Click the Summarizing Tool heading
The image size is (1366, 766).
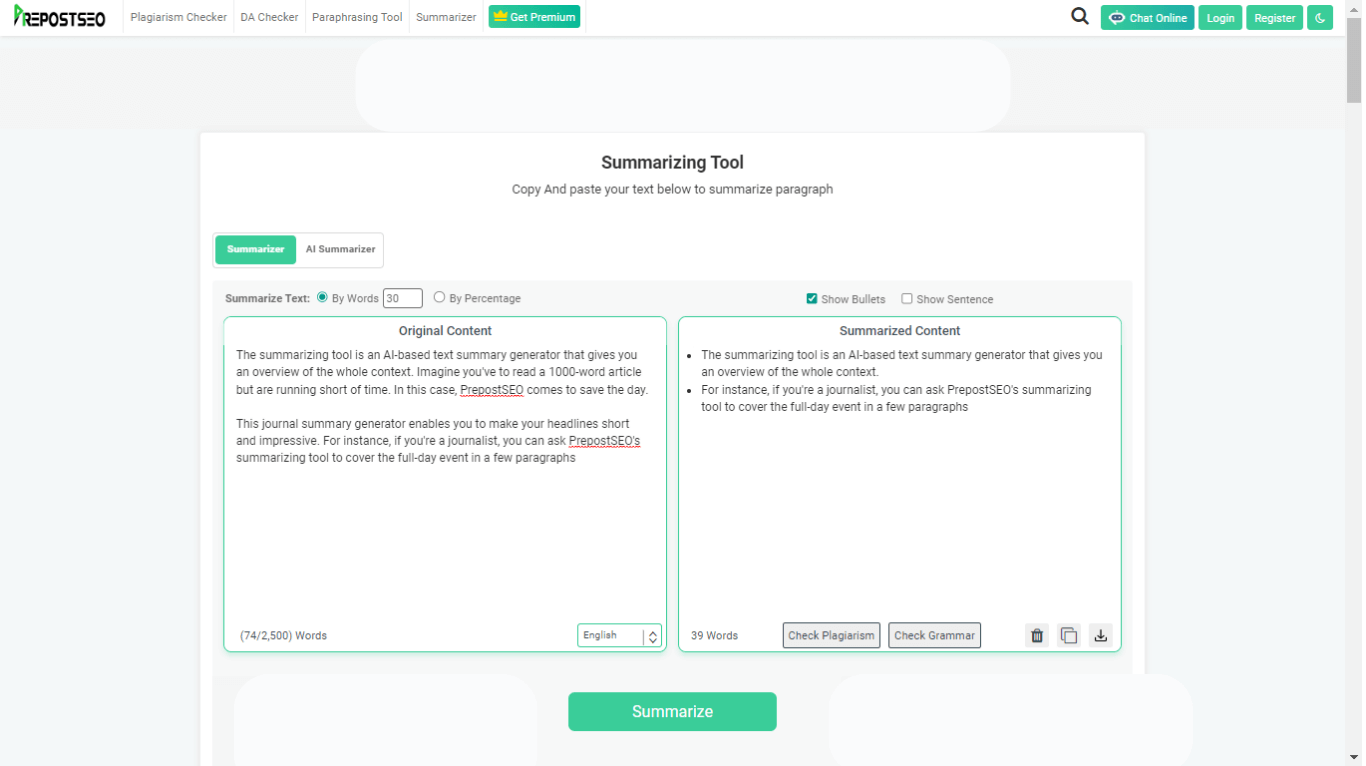tap(672, 162)
